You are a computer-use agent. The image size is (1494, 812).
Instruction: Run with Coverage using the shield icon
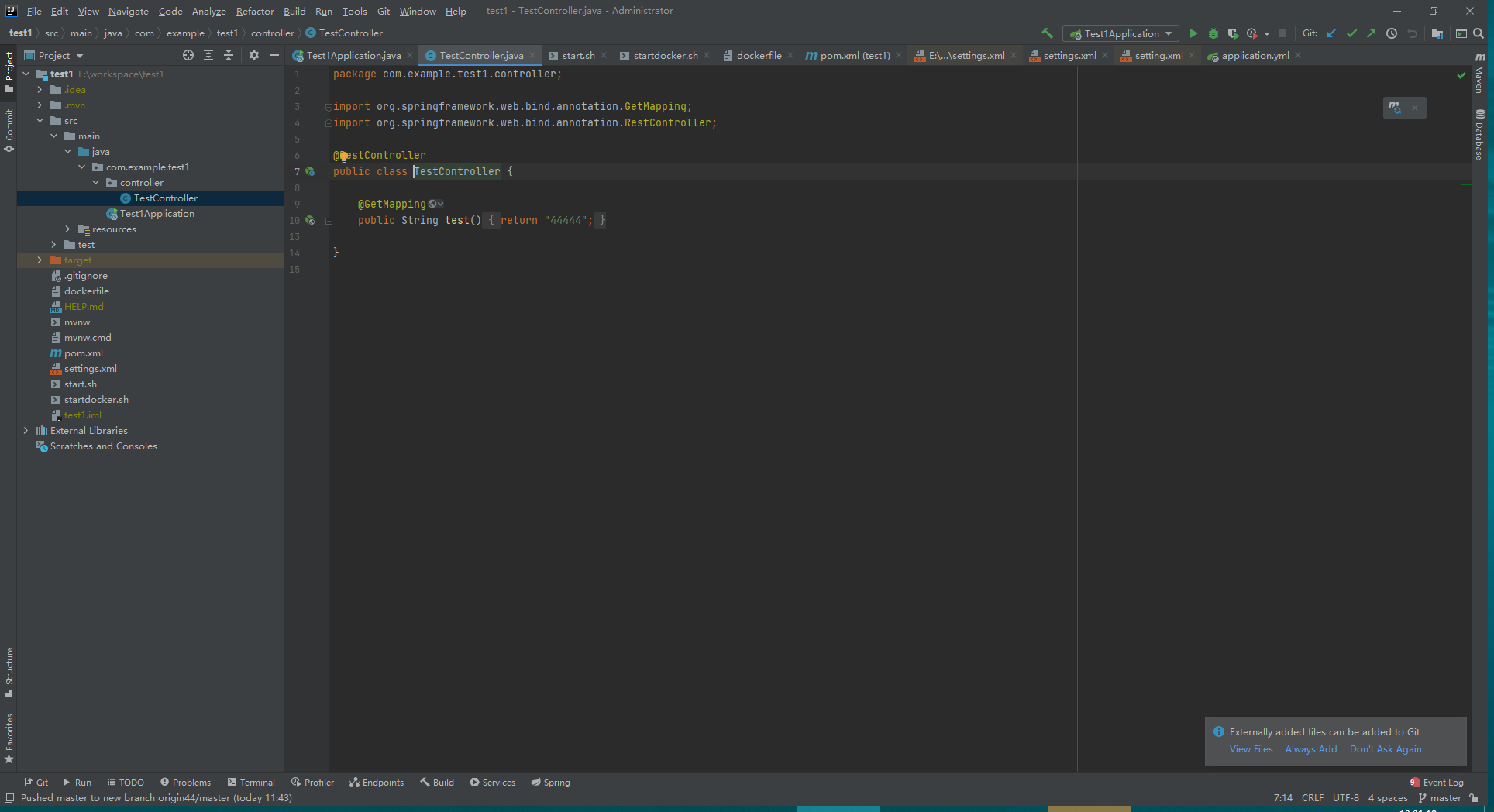[x=1233, y=33]
